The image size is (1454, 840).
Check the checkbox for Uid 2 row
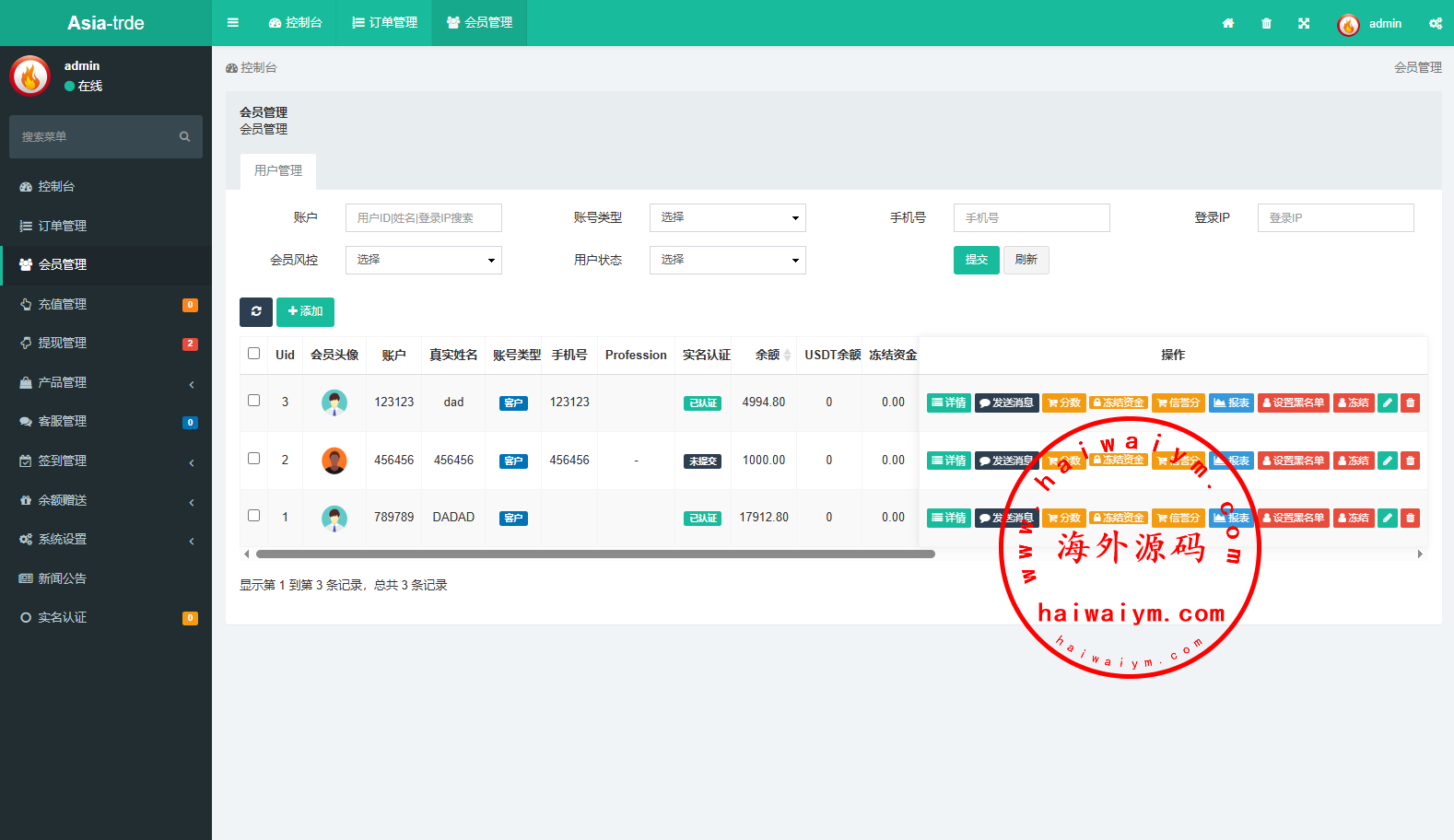254,459
